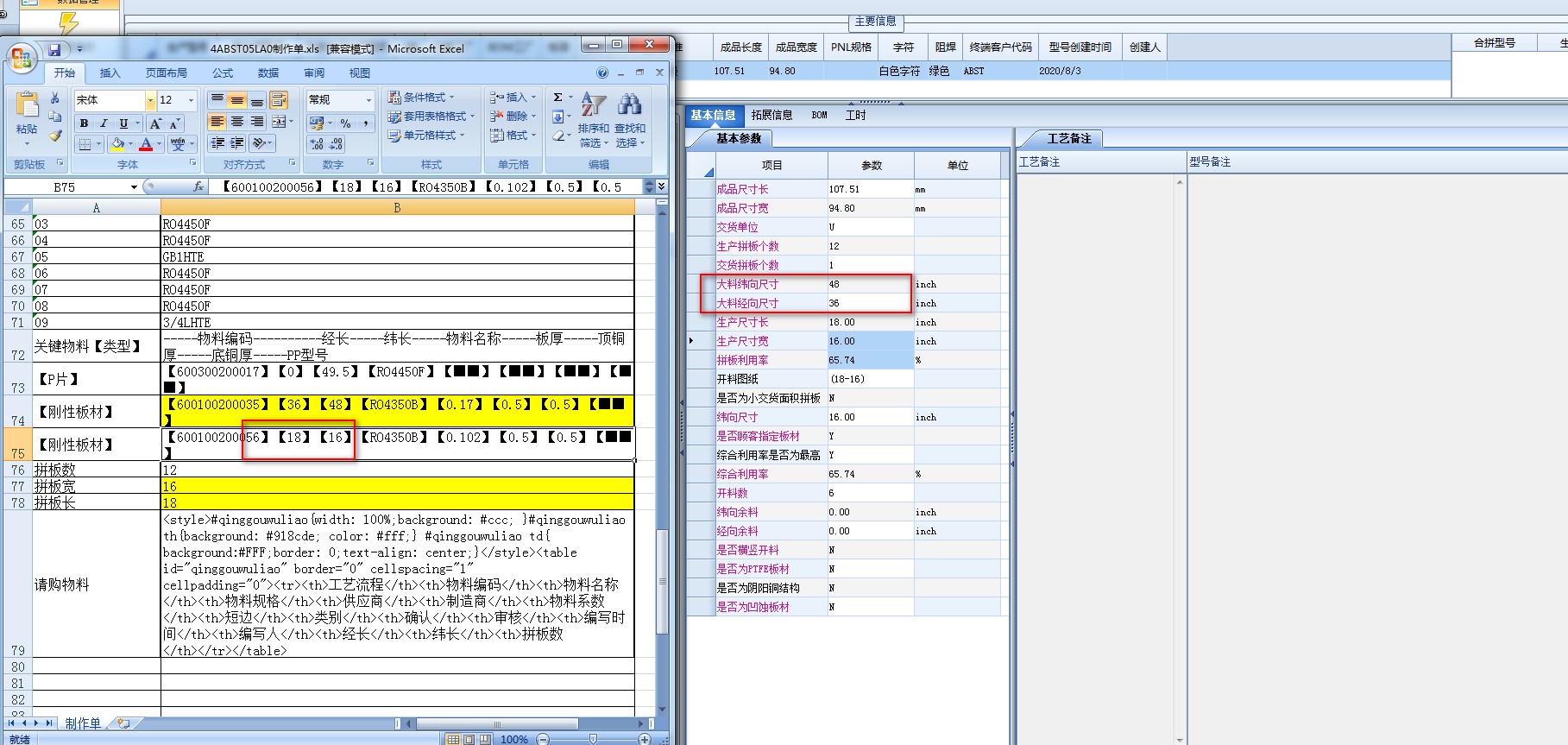The image size is (1568, 745).
Task: Click the AutoSum sigma icon
Action: [x=558, y=98]
